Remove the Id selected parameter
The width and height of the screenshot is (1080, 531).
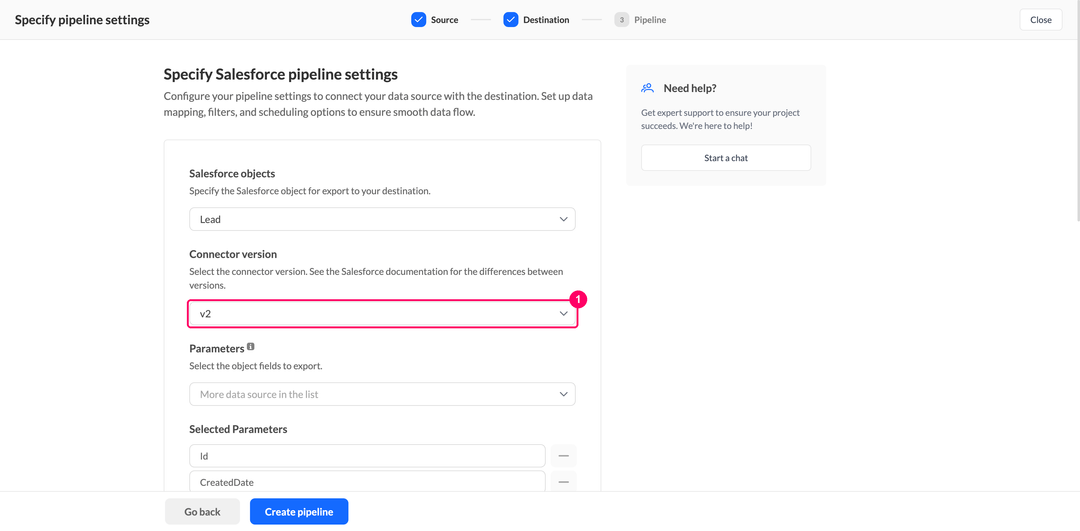(563, 456)
